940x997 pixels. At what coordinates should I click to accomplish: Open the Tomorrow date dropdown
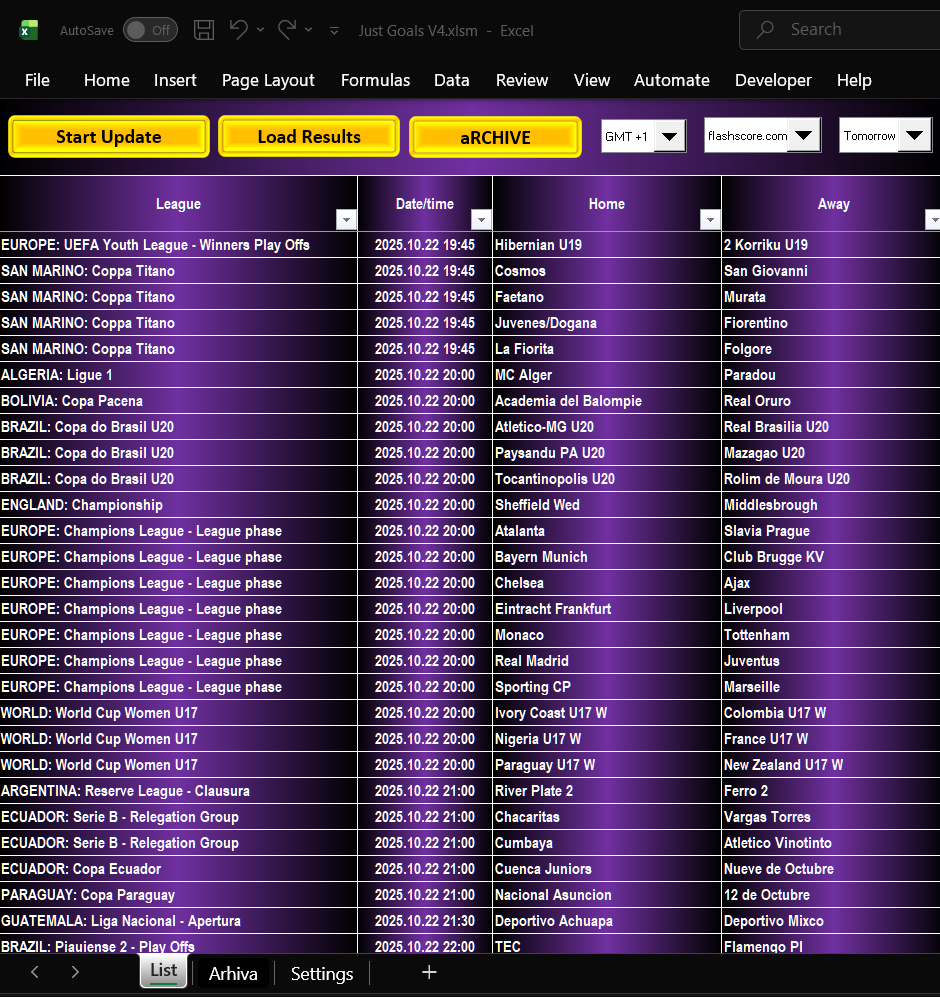914,136
